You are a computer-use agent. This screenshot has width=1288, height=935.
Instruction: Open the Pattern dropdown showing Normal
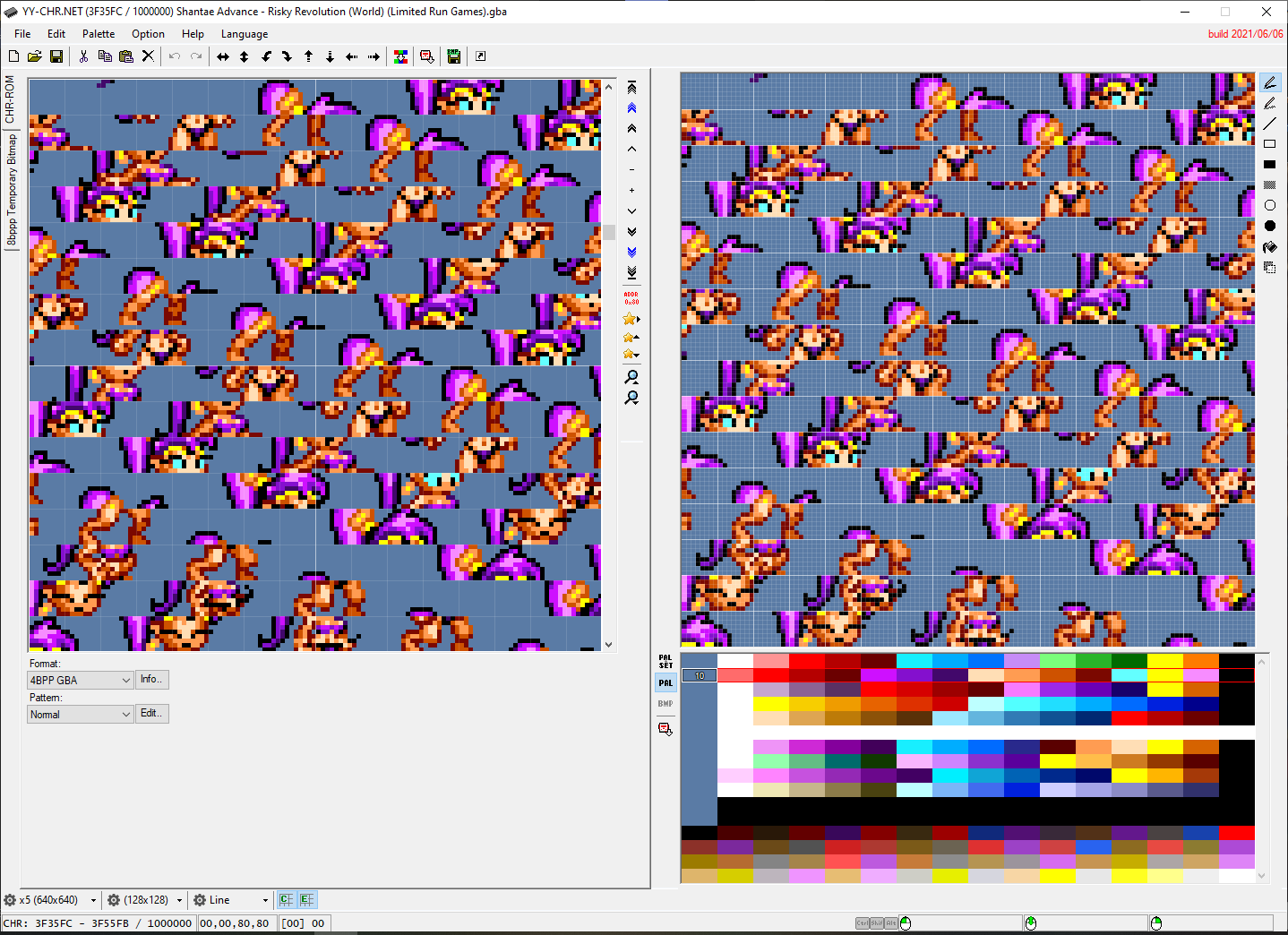(81, 715)
